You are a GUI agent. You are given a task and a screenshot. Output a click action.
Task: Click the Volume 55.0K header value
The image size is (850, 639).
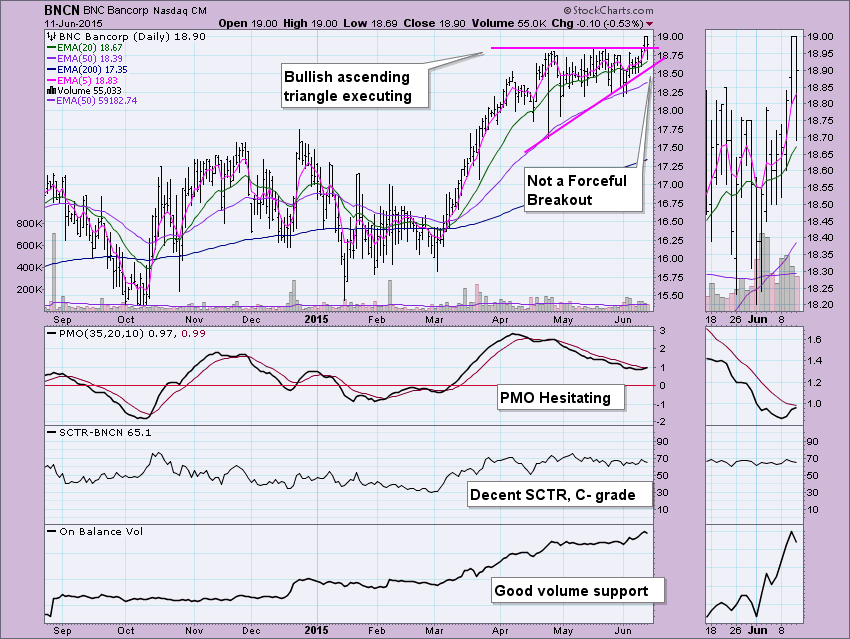pos(508,23)
